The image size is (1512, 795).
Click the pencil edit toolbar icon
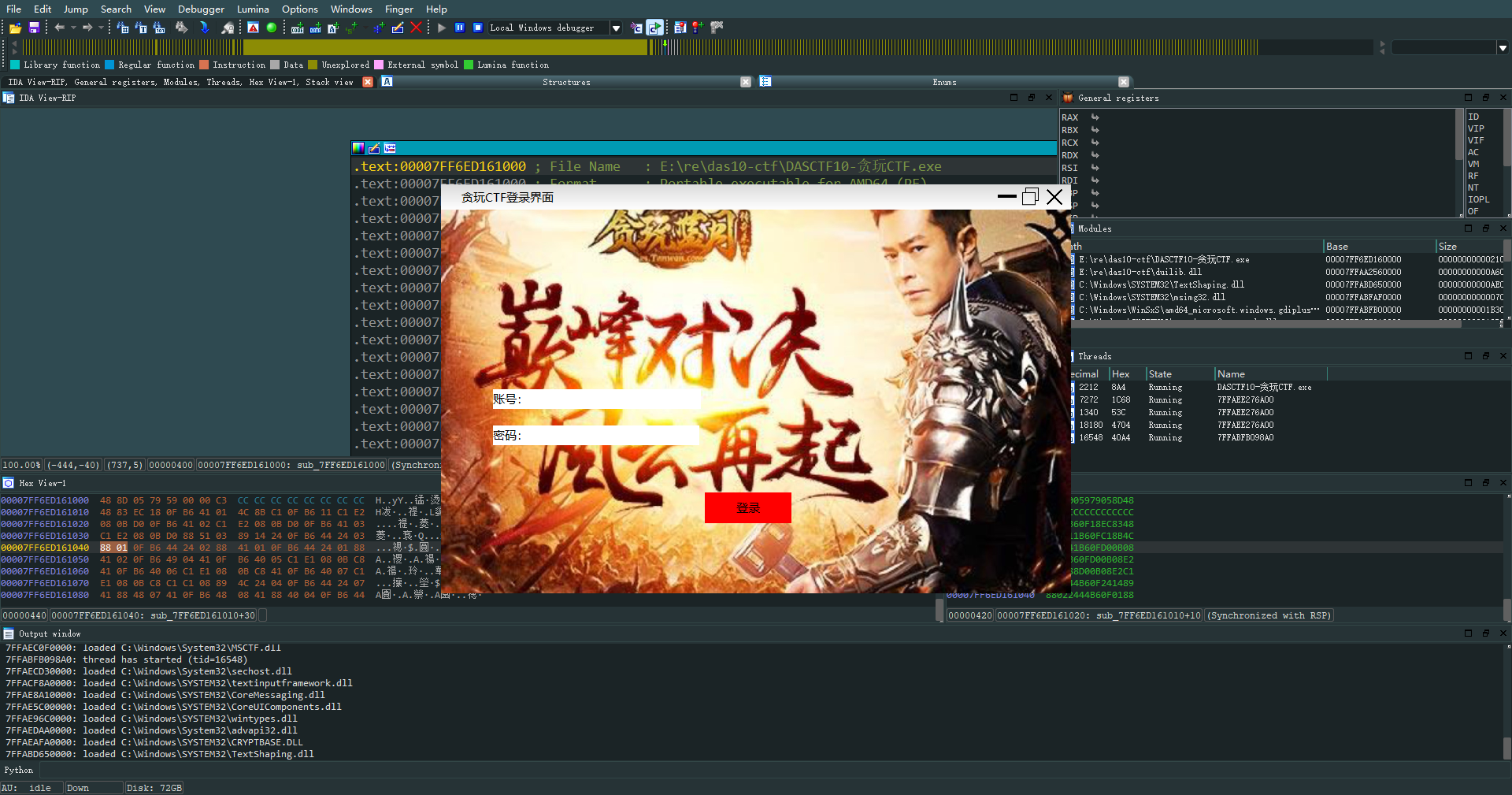[x=398, y=28]
